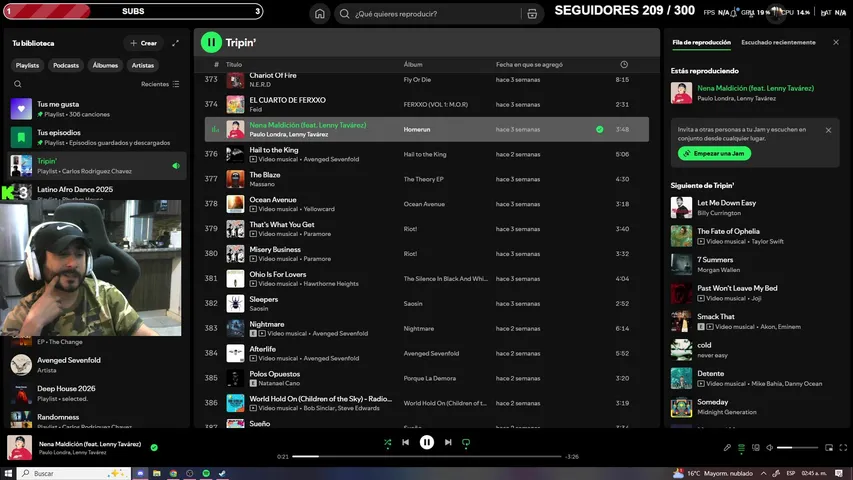Sort by the Título column header

234,64
